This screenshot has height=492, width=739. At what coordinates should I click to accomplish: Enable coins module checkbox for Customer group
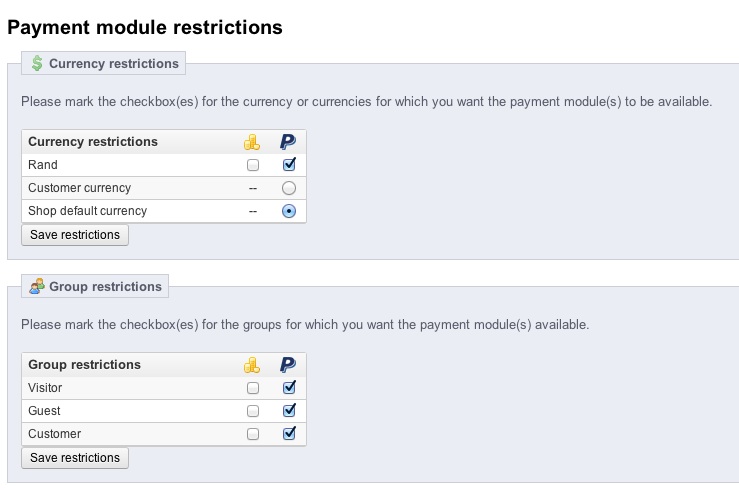tap(253, 434)
